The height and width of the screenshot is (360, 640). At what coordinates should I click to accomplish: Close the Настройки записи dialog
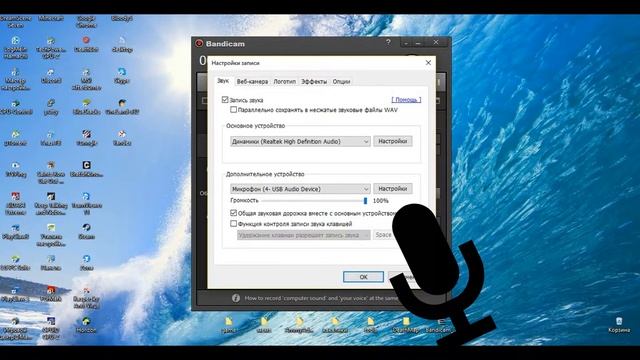(428, 62)
